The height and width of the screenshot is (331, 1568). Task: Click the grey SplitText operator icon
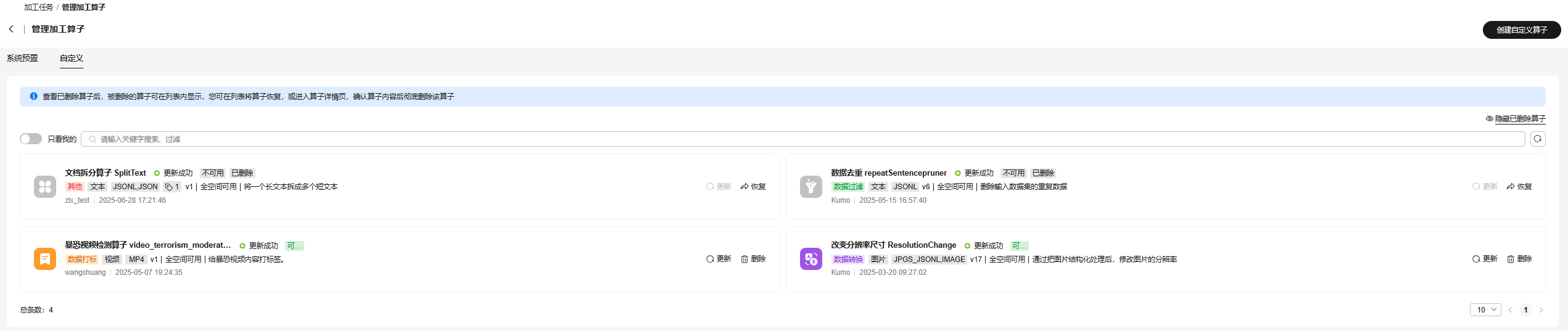click(45, 187)
